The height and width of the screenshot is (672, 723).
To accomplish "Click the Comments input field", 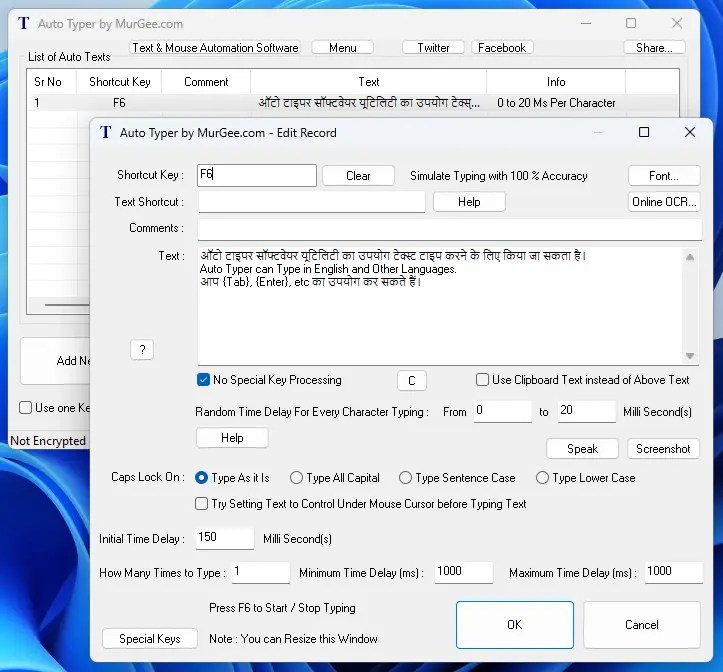I will click(450, 229).
